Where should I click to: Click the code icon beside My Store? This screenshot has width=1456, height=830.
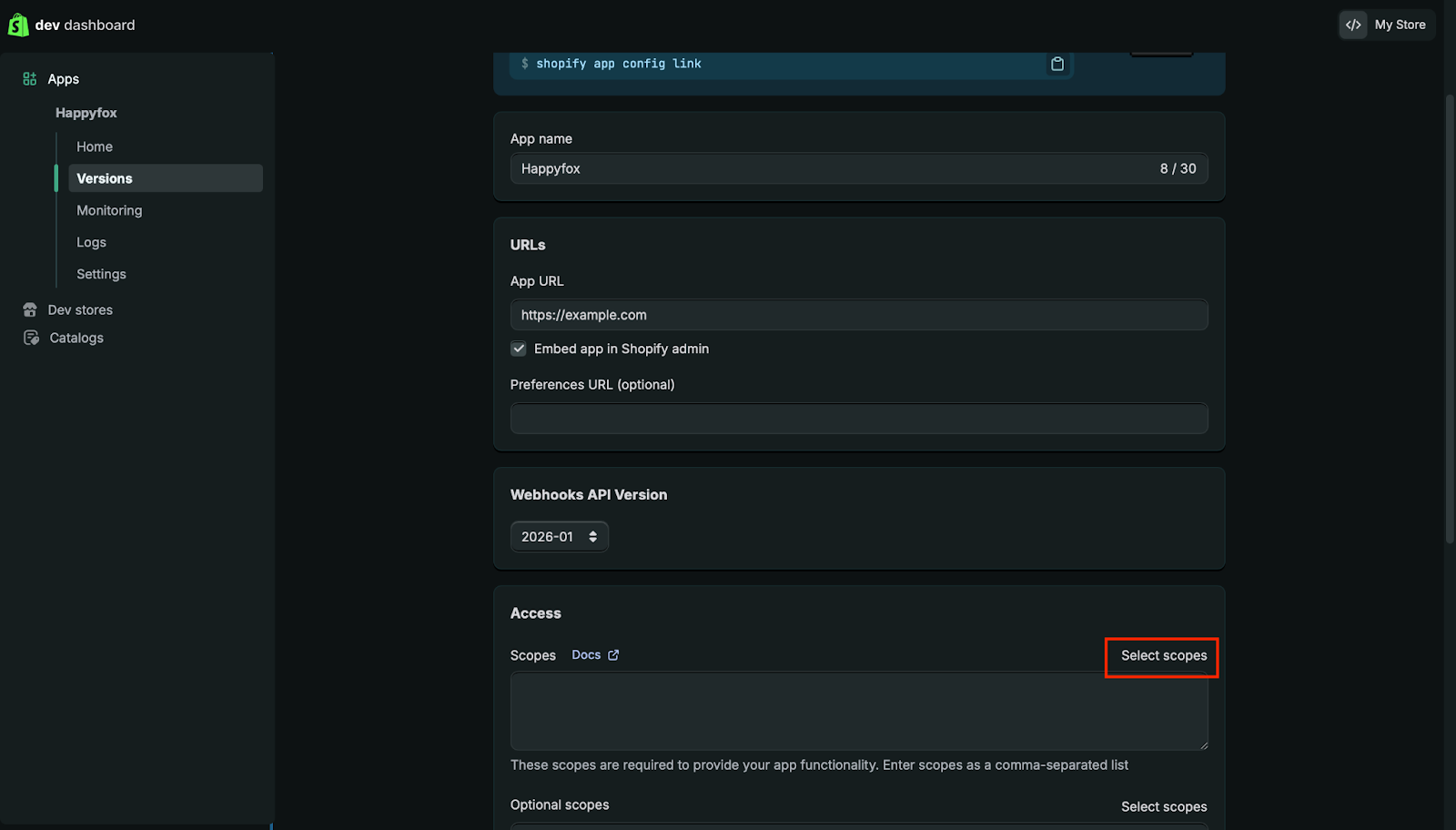click(1353, 25)
